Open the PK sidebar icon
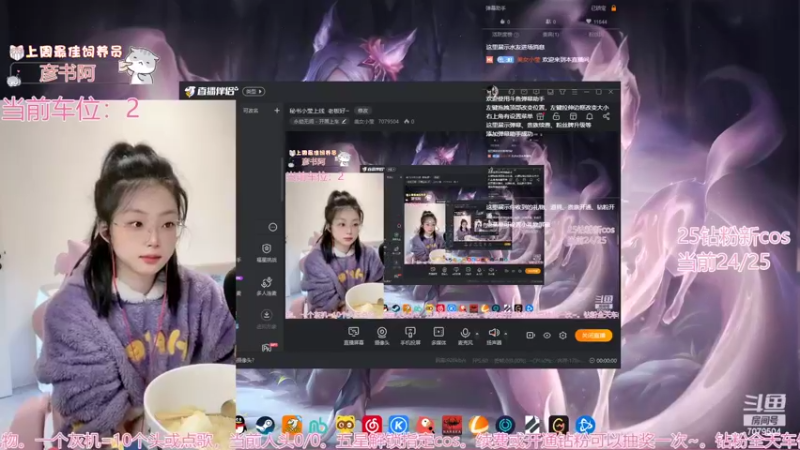800x450 pixels. point(268,347)
